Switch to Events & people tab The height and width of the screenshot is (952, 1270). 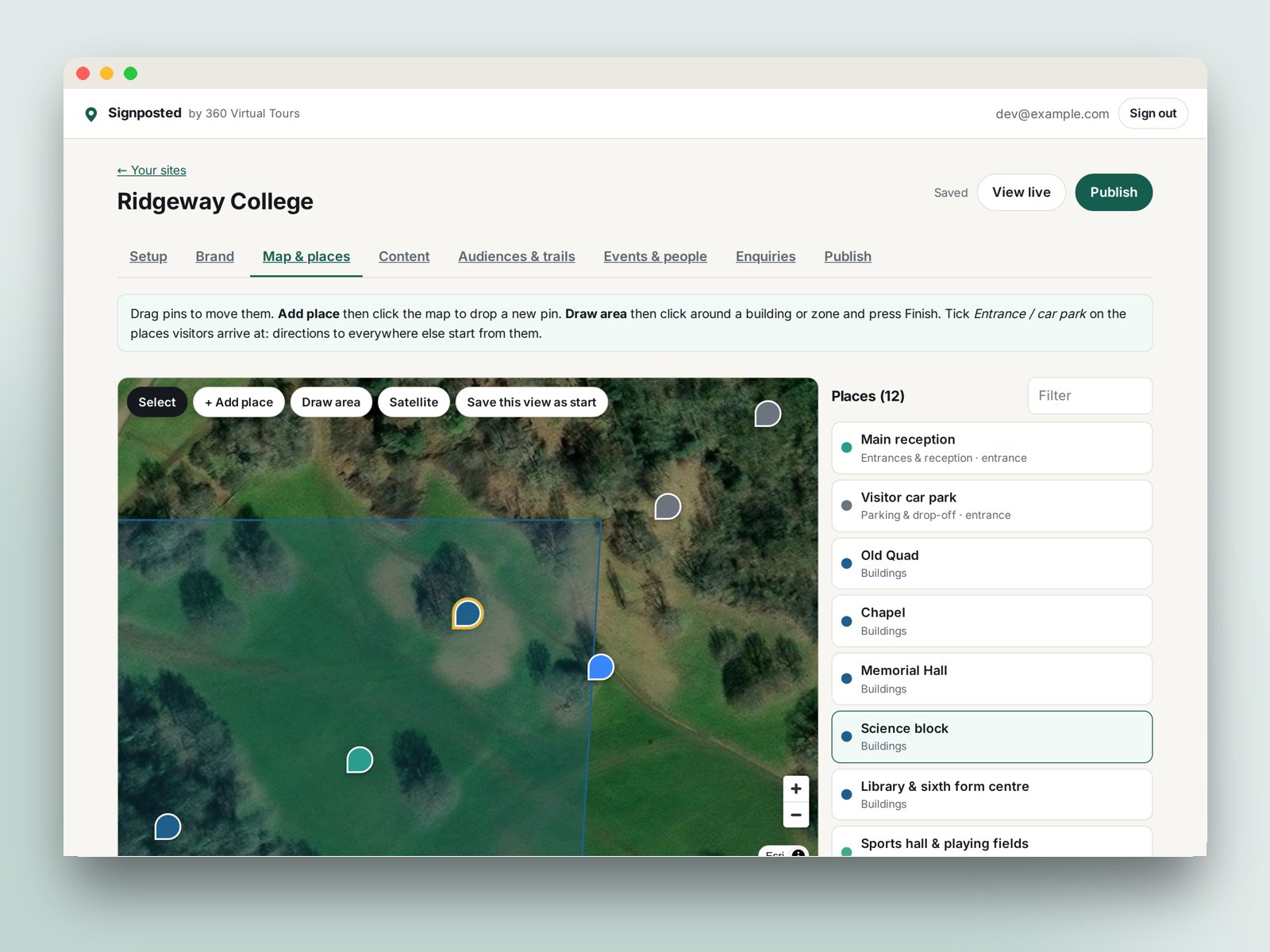(x=656, y=256)
